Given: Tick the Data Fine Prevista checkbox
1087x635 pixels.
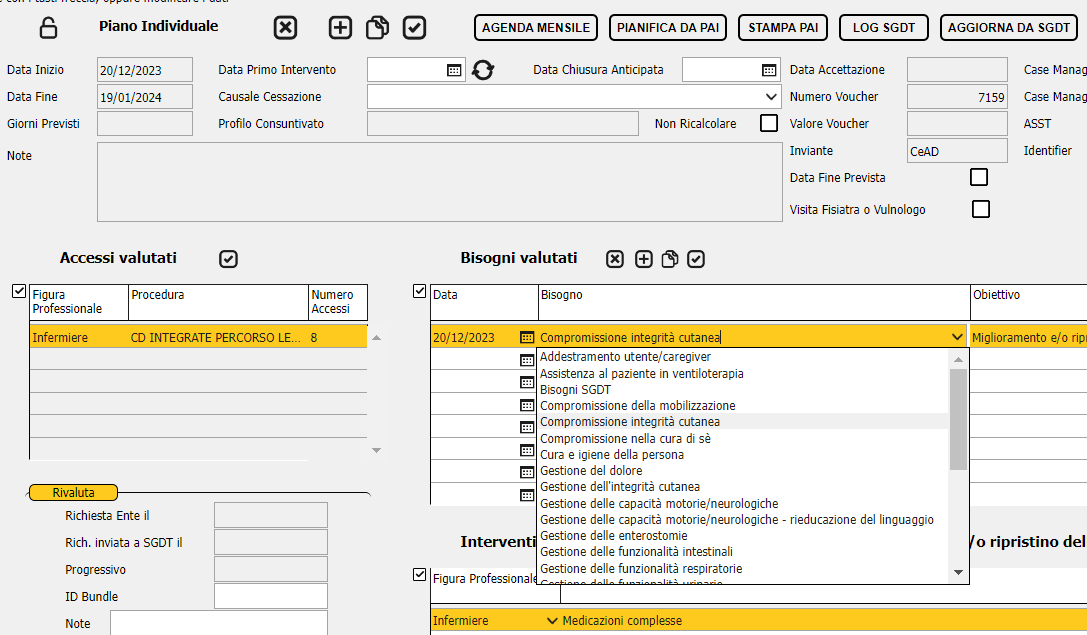Looking at the screenshot, I should [x=979, y=177].
